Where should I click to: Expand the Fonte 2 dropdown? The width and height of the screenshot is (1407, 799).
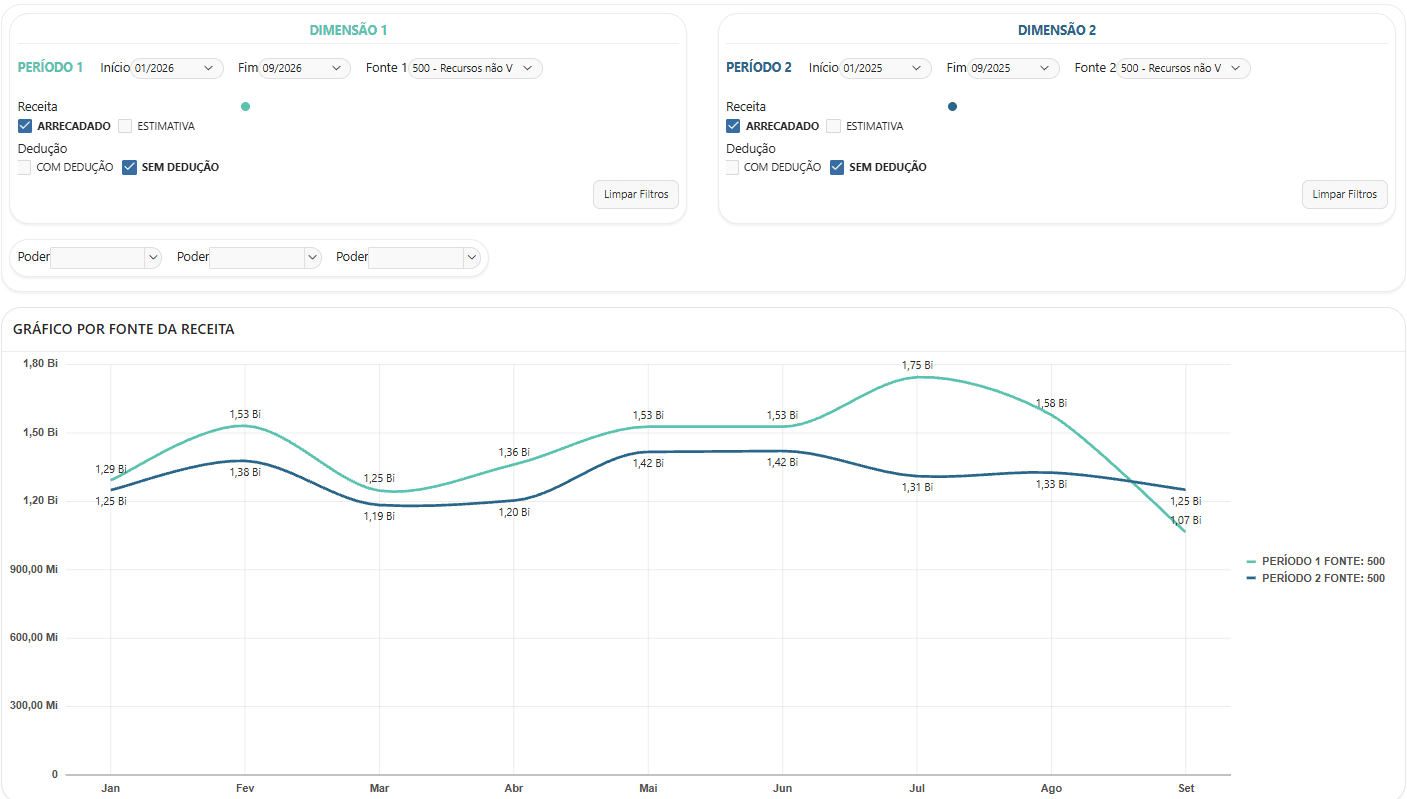click(x=1184, y=68)
